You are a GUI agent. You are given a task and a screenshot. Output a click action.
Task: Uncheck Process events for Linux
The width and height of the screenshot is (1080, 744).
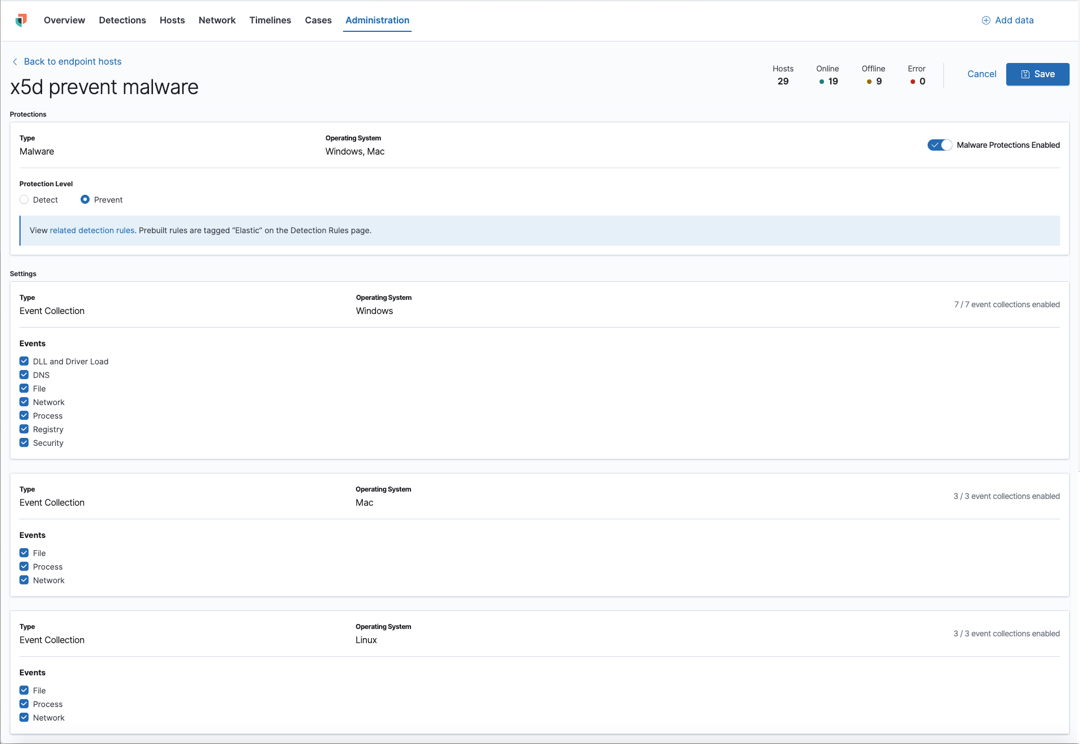24,704
